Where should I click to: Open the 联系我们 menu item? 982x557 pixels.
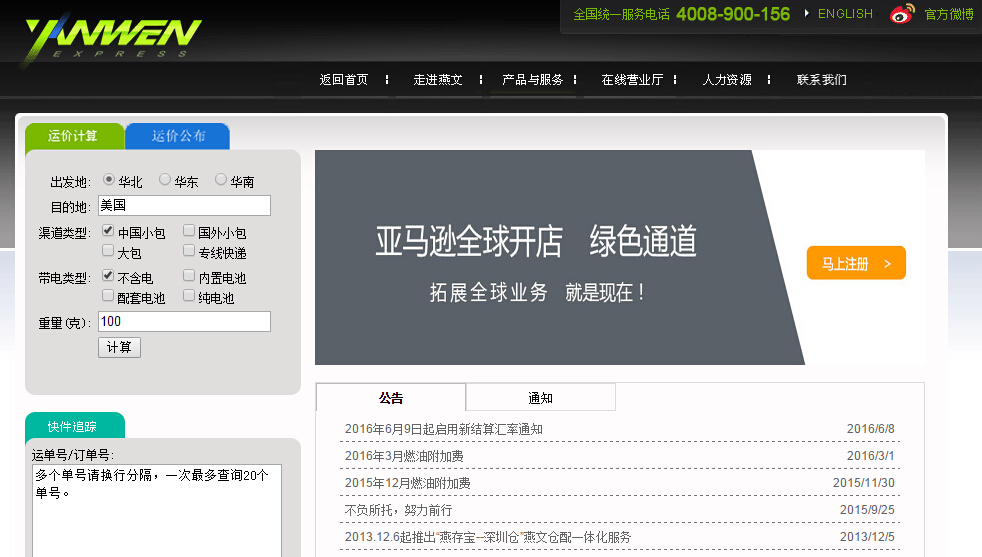pos(821,80)
